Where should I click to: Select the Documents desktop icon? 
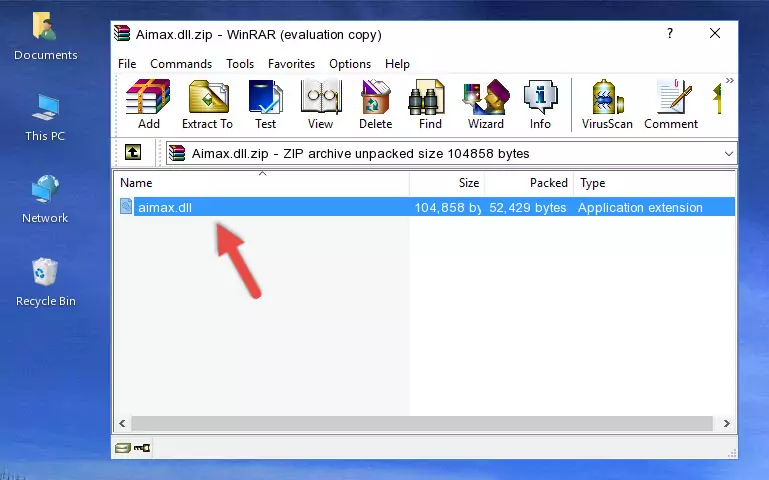pyautogui.click(x=46, y=37)
